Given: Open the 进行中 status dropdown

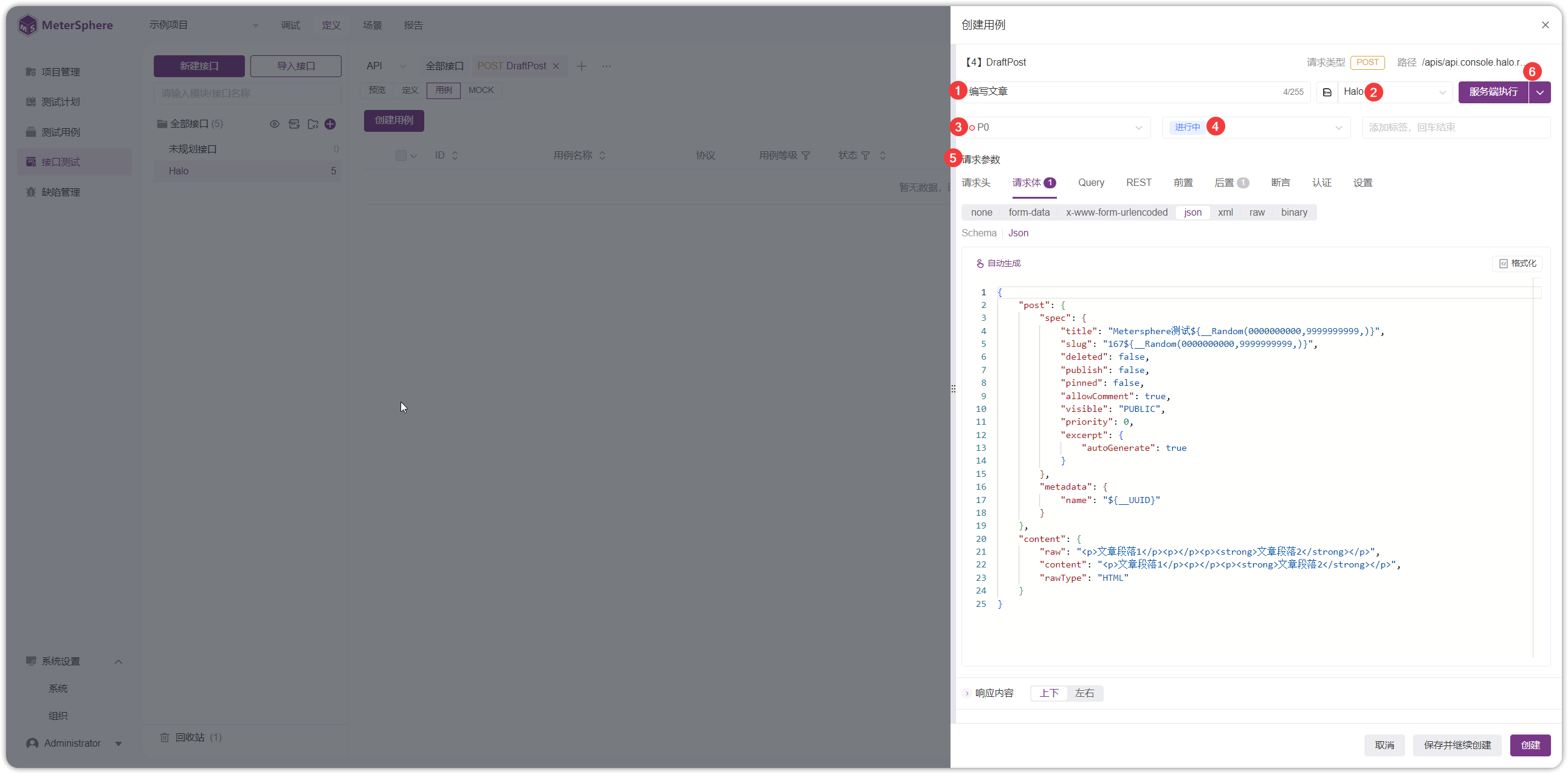Looking at the screenshot, I should [1256, 127].
